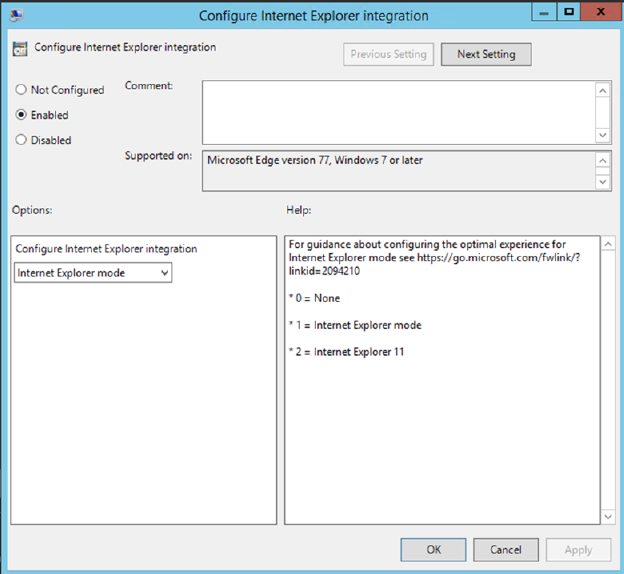Click the dialog system icon in title bar

tap(17, 15)
